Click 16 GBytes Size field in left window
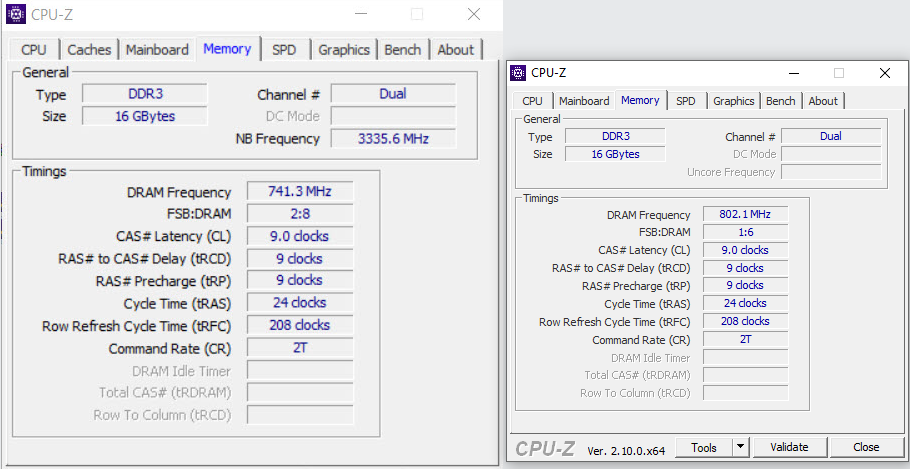Viewport: 910px width, 469px height. (145, 116)
